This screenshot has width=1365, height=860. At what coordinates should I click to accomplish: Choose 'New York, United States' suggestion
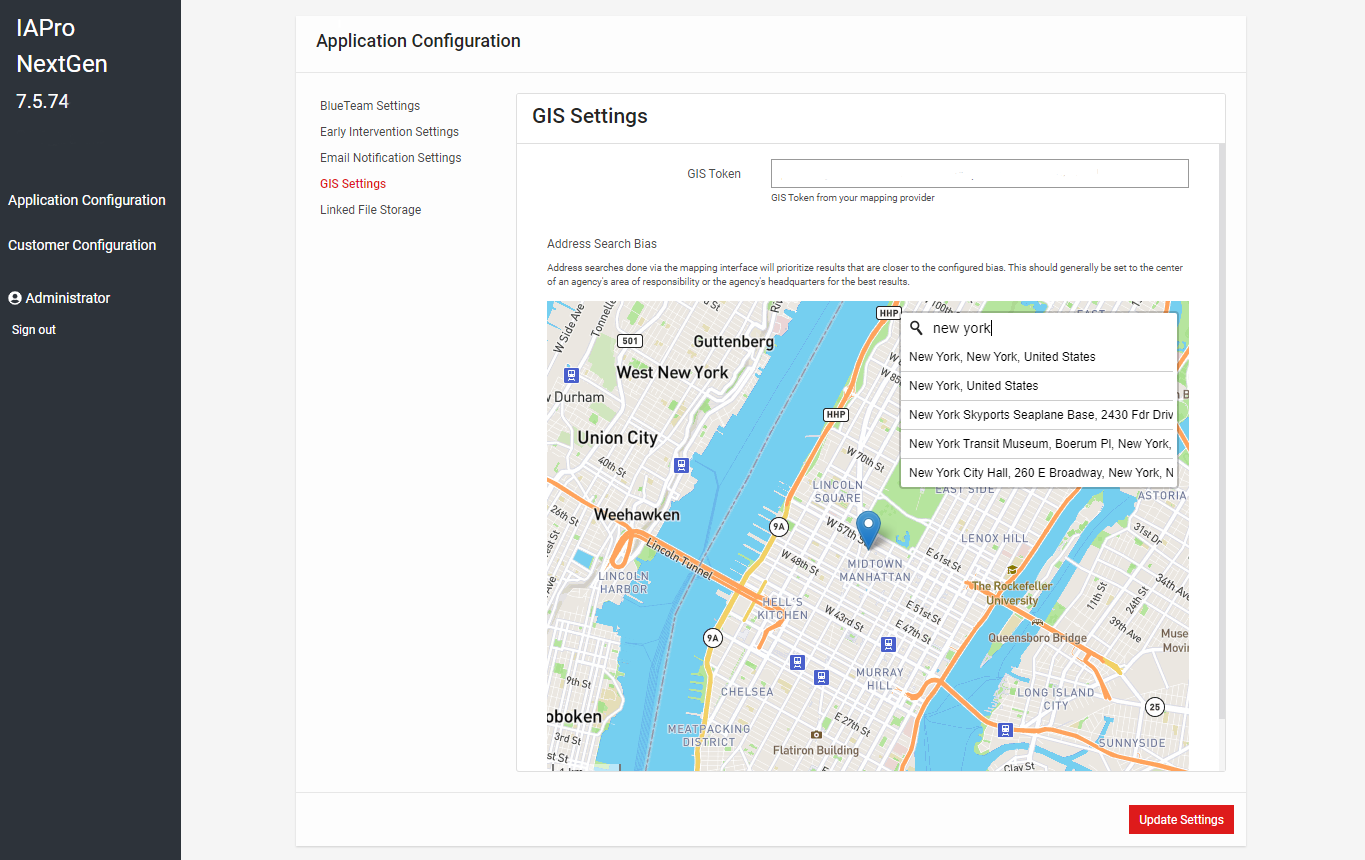tap(1039, 386)
